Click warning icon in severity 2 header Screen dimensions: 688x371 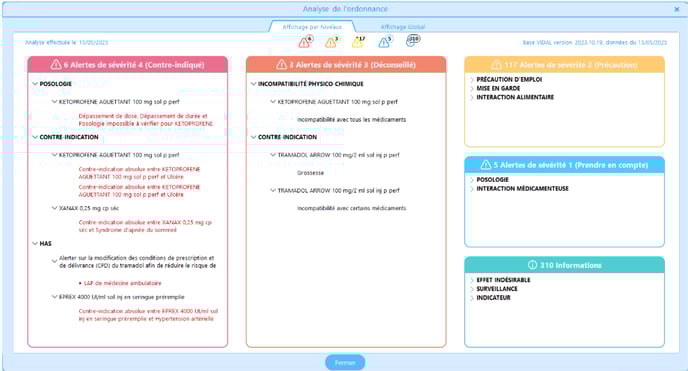click(497, 65)
